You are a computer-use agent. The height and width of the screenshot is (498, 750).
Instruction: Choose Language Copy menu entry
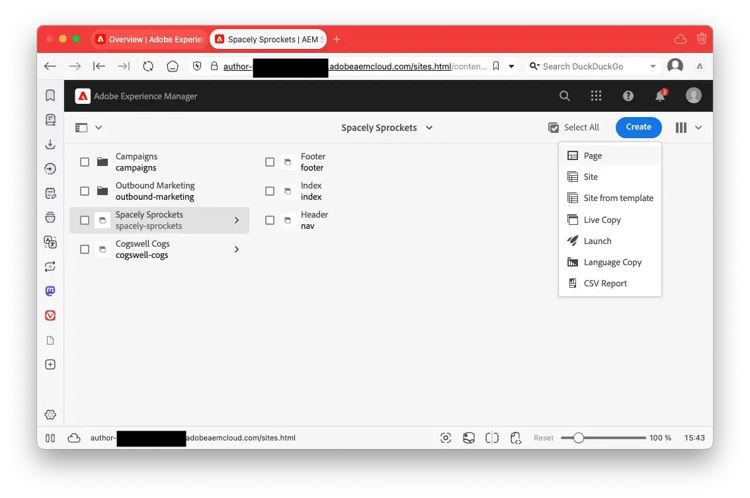coord(610,263)
